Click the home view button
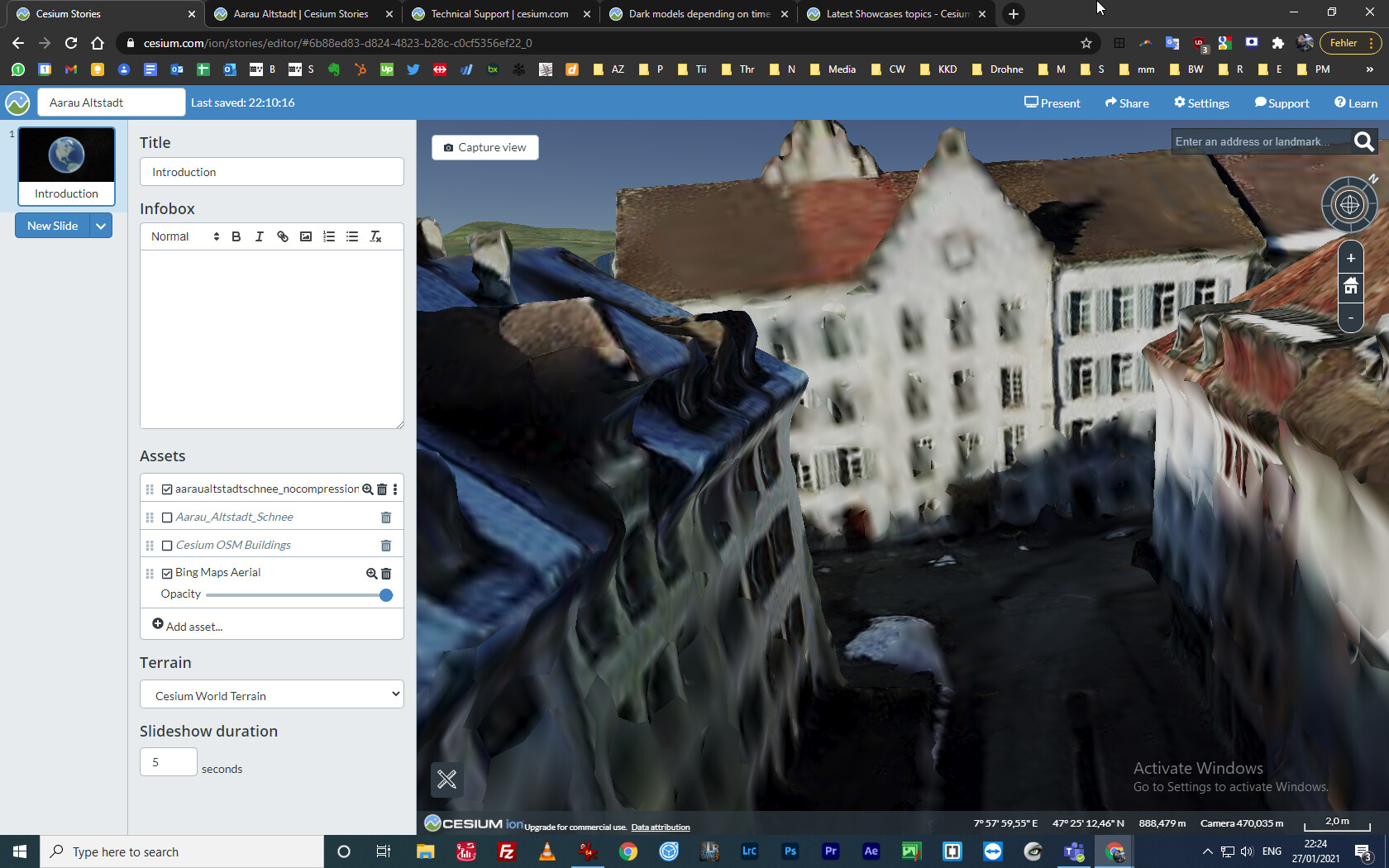Viewport: 1389px width, 868px height. click(x=1350, y=286)
